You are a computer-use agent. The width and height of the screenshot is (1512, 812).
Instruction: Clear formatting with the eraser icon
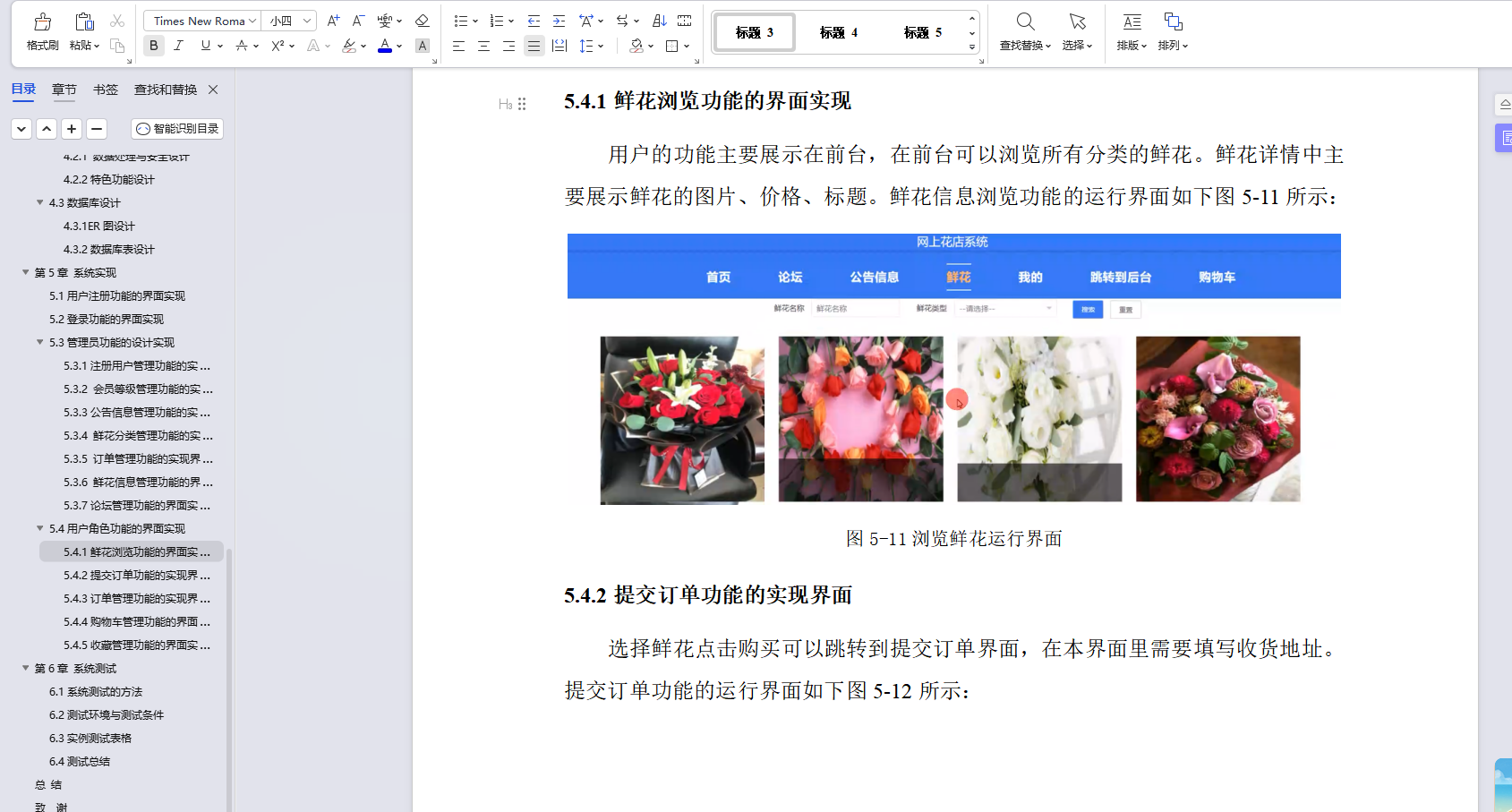[422, 20]
